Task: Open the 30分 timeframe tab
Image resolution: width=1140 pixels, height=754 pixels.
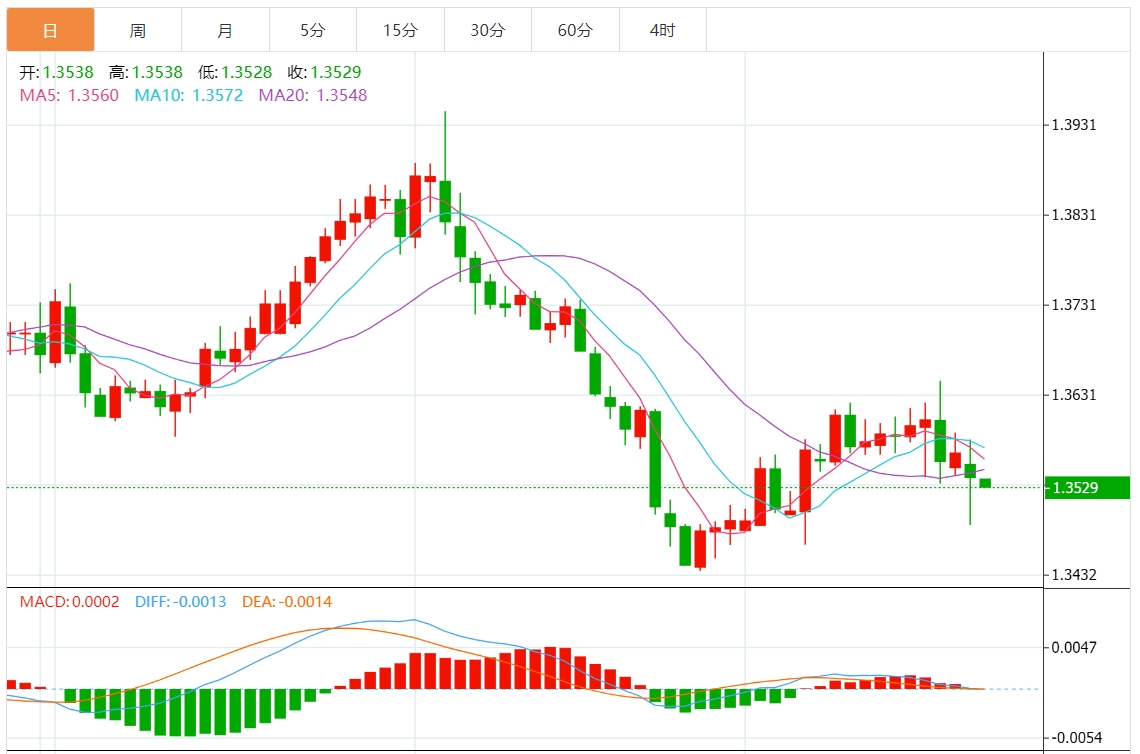Action: point(488,30)
